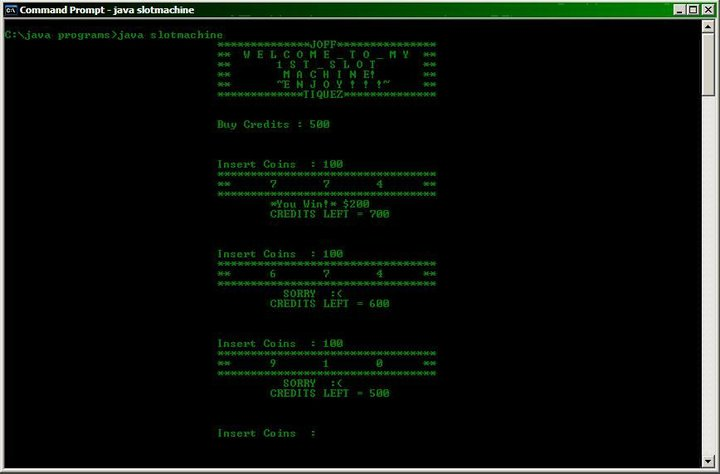Open the Command Prompt system menu icon

[x=11, y=10]
